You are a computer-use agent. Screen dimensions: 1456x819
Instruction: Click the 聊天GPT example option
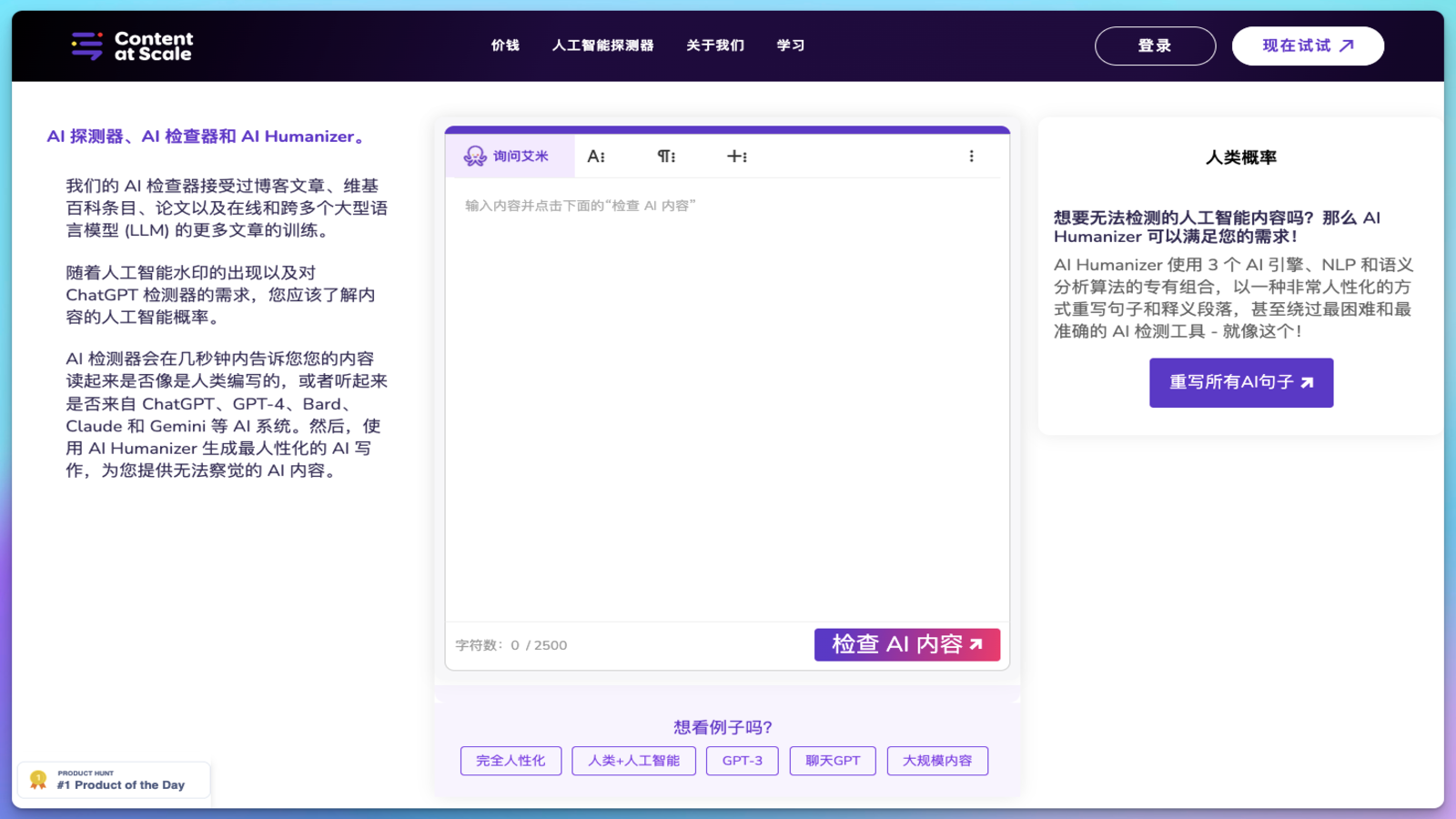832,761
